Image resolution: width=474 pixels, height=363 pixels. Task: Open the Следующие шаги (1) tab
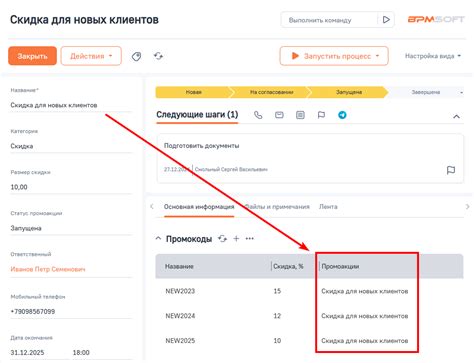(x=197, y=115)
